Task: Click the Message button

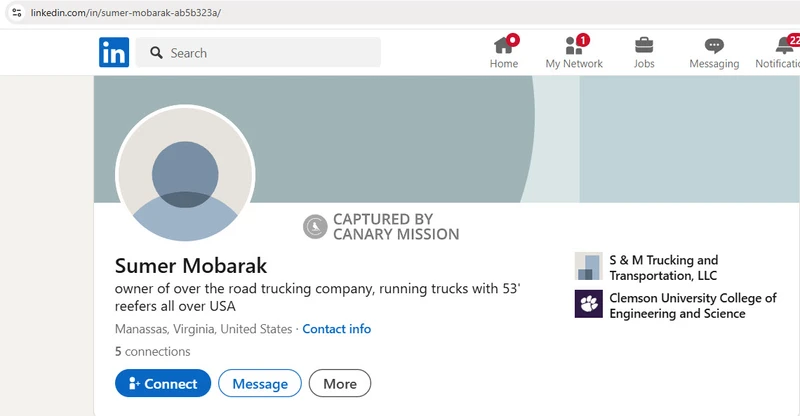Action: (260, 383)
